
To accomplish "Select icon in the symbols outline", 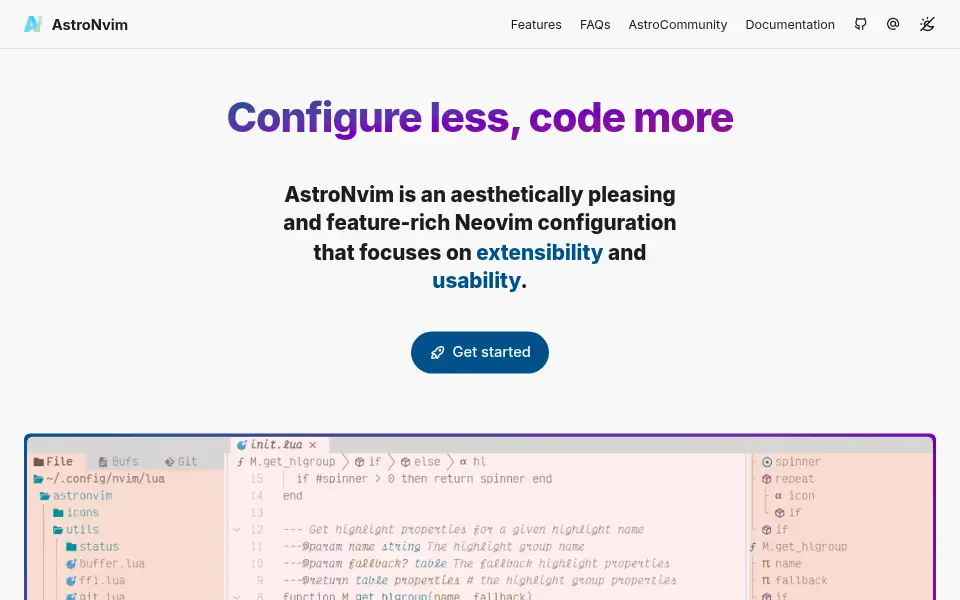I will click(795, 496).
